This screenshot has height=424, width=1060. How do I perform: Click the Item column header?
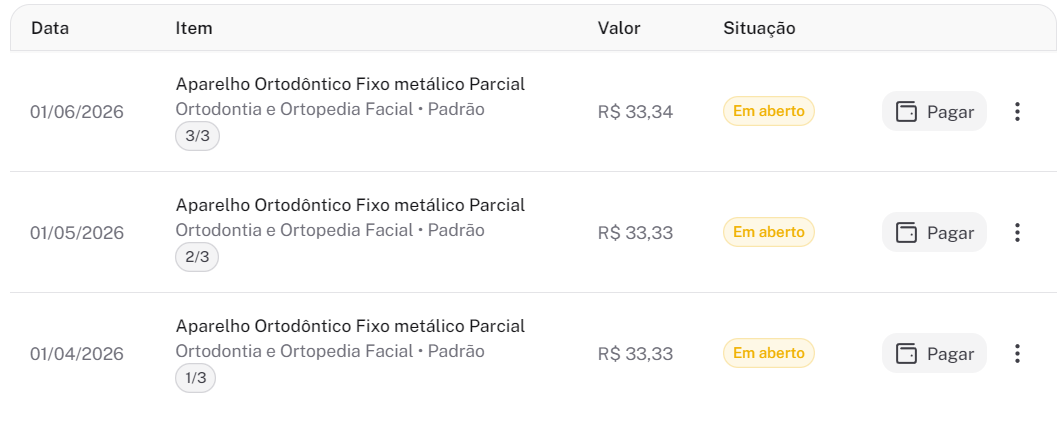(194, 28)
